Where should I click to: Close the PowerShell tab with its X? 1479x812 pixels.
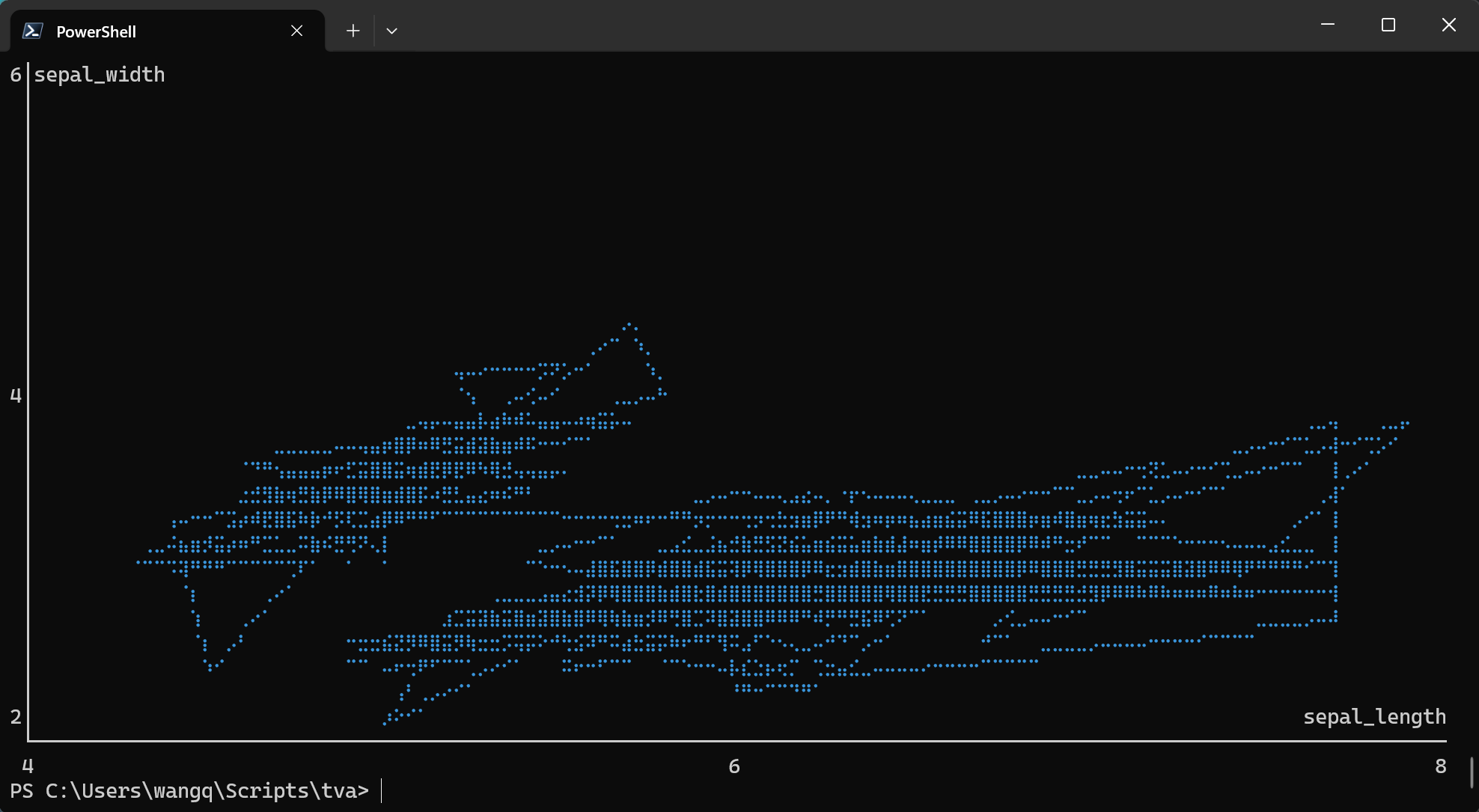(x=296, y=31)
